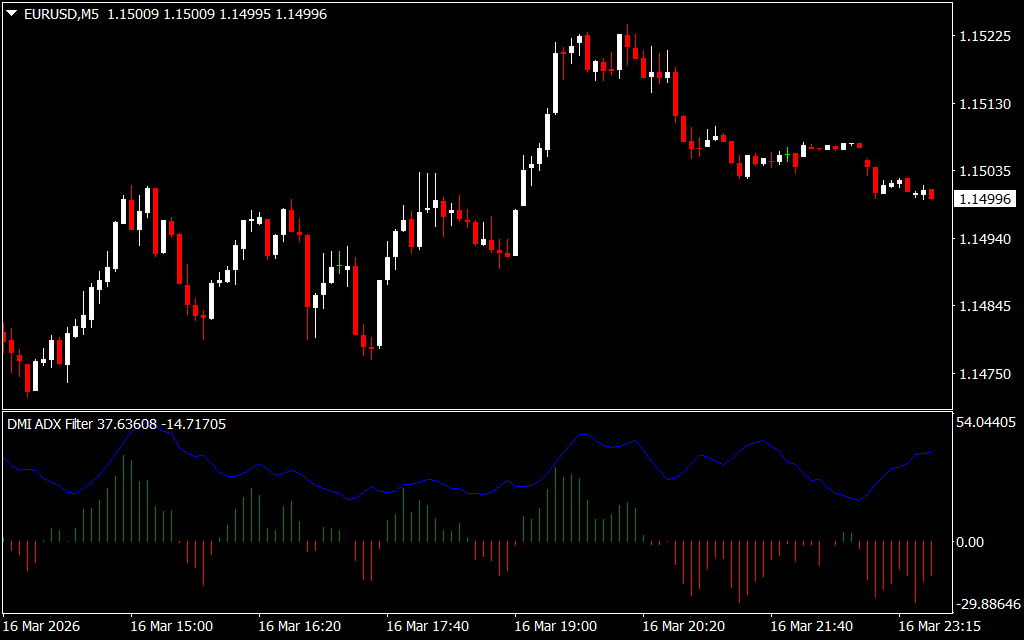Click the triangle arrow beside EURUSD,M5

11,15
